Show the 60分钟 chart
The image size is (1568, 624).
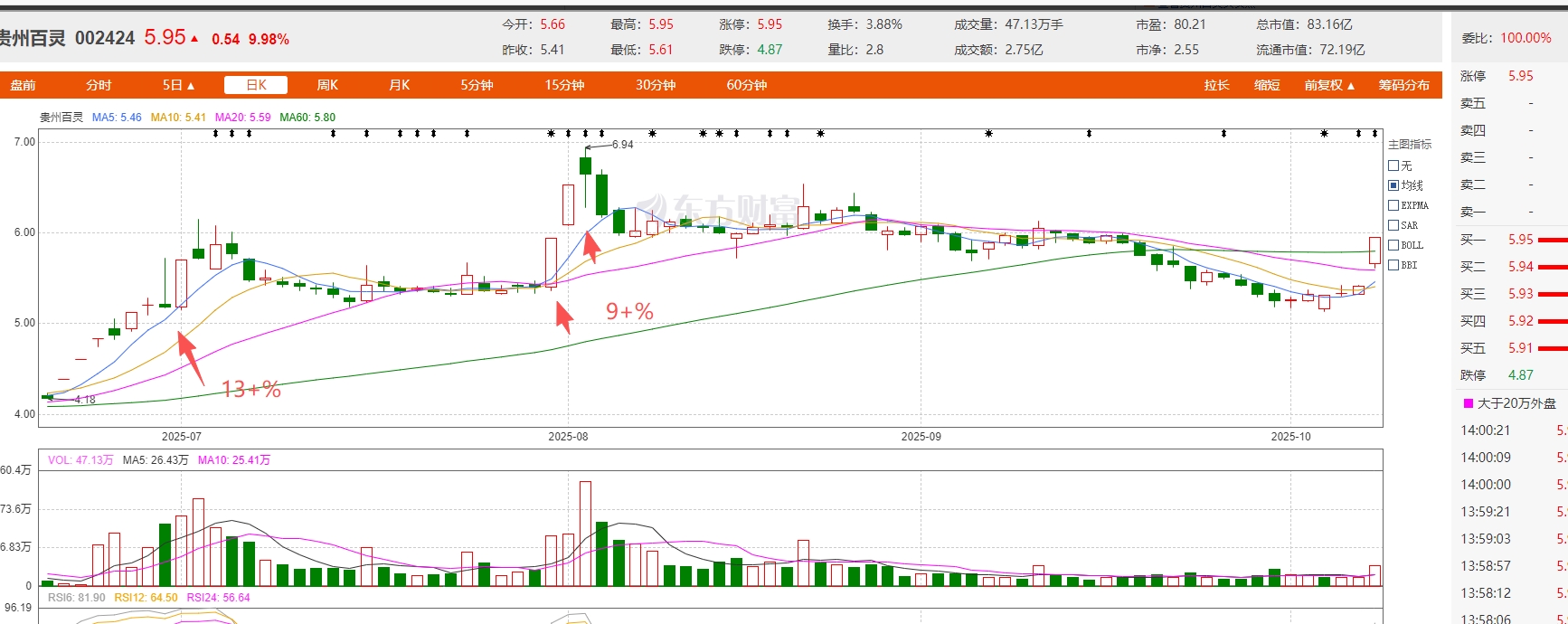[746, 85]
